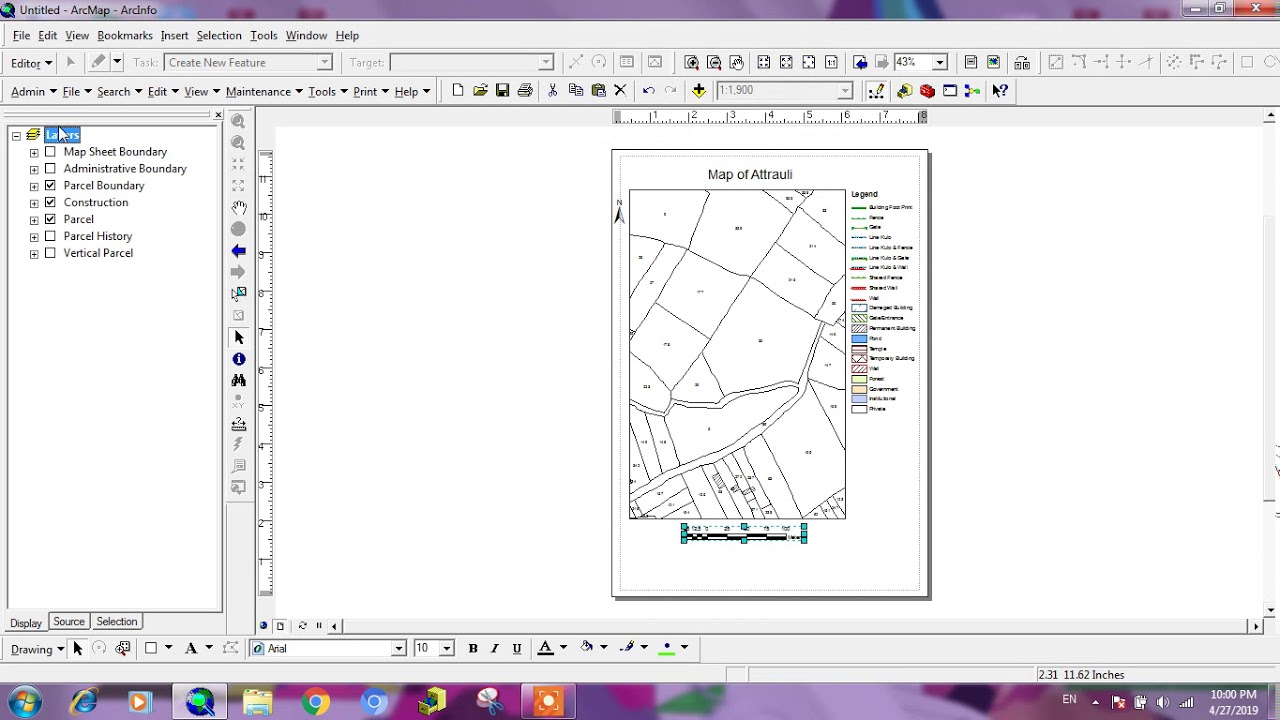Open the Maintenance menu
The image size is (1280, 720).
click(264, 91)
